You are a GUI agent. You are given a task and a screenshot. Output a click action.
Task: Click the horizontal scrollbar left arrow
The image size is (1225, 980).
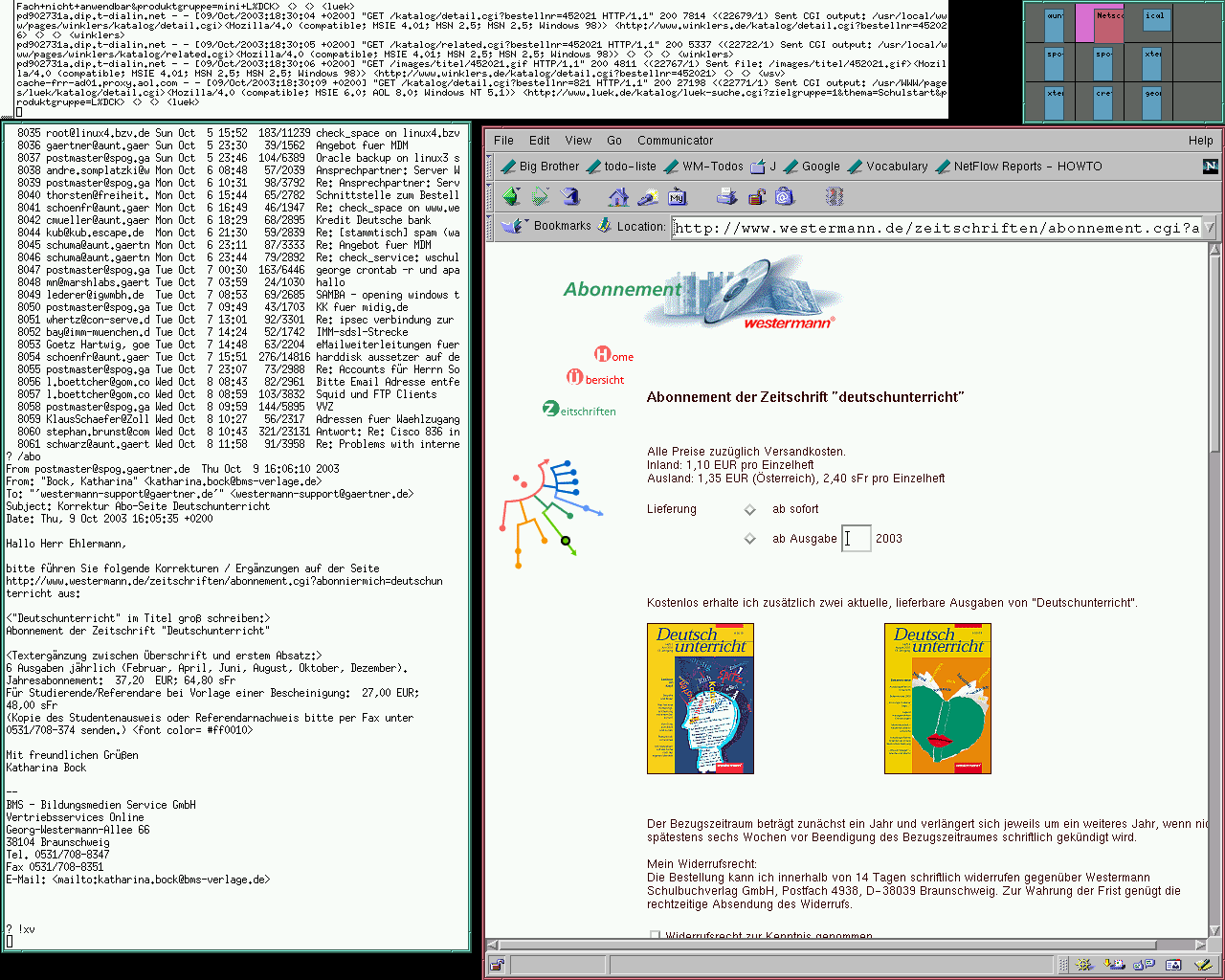pyautogui.click(x=494, y=945)
